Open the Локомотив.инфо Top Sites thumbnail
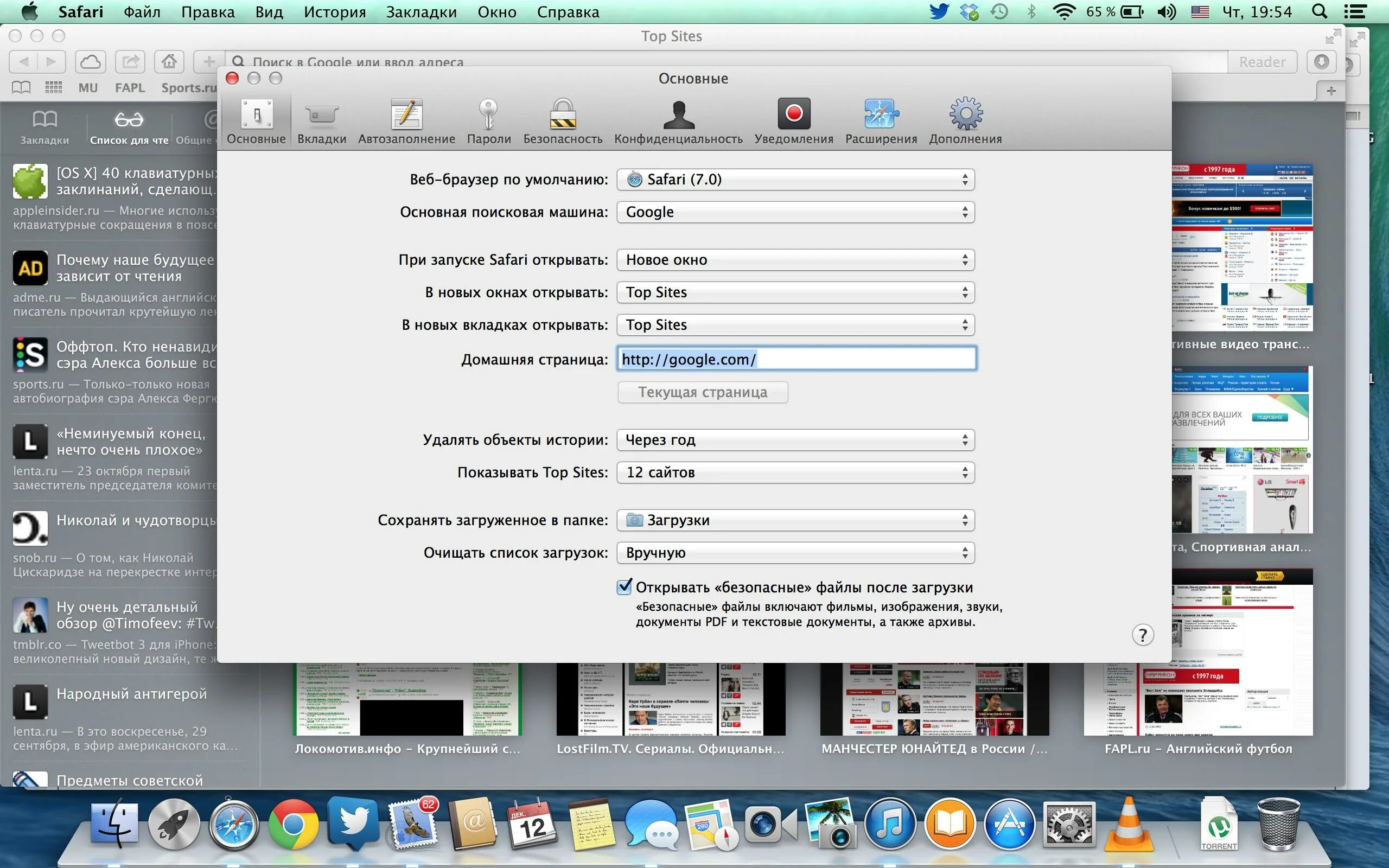The height and width of the screenshot is (868, 1389). coord(407,699)
